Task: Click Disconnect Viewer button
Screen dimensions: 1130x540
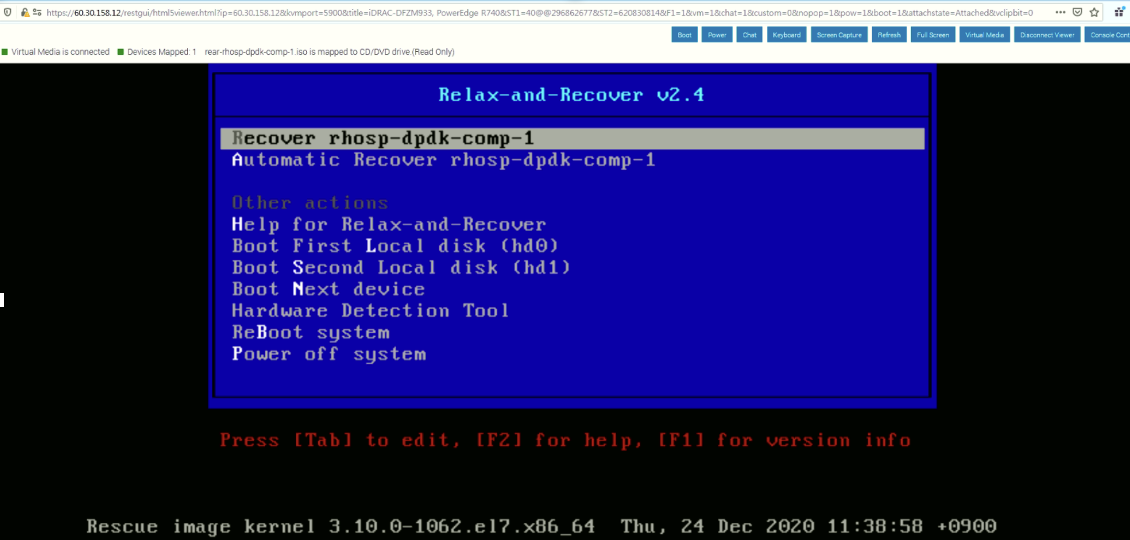Action: [1047, 35]
